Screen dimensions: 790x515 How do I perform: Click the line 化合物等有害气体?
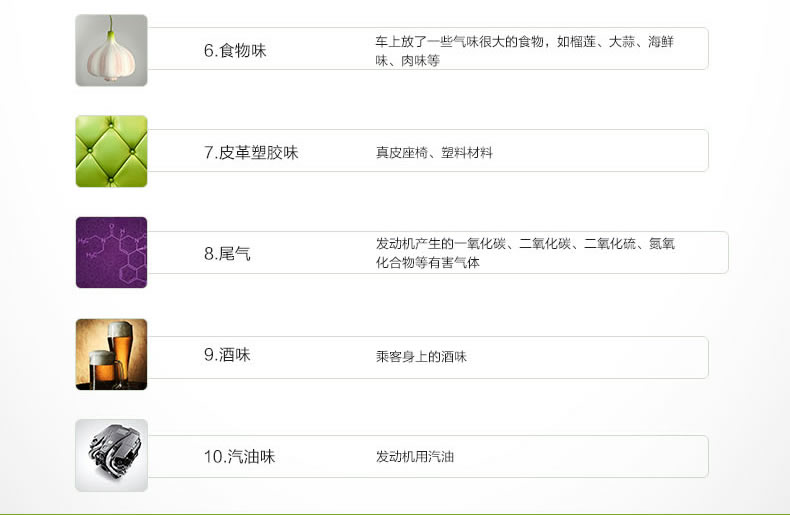coord(427,263)
